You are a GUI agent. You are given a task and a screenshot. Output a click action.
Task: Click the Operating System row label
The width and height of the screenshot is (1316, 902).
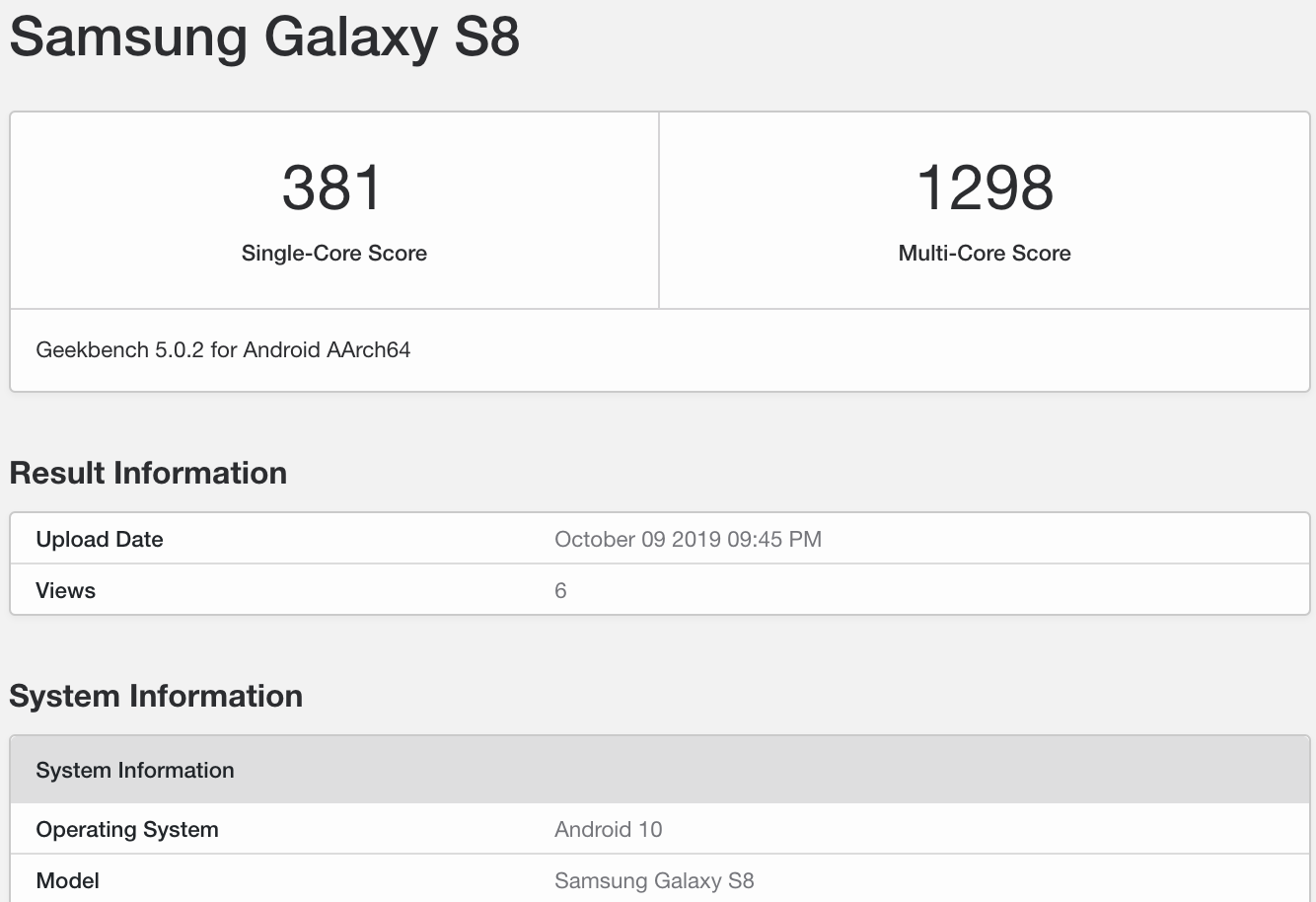pyautogui.click(x=126, y=829)
